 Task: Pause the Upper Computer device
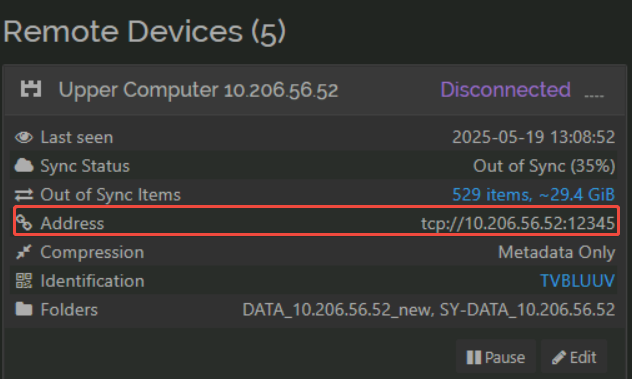496,357
